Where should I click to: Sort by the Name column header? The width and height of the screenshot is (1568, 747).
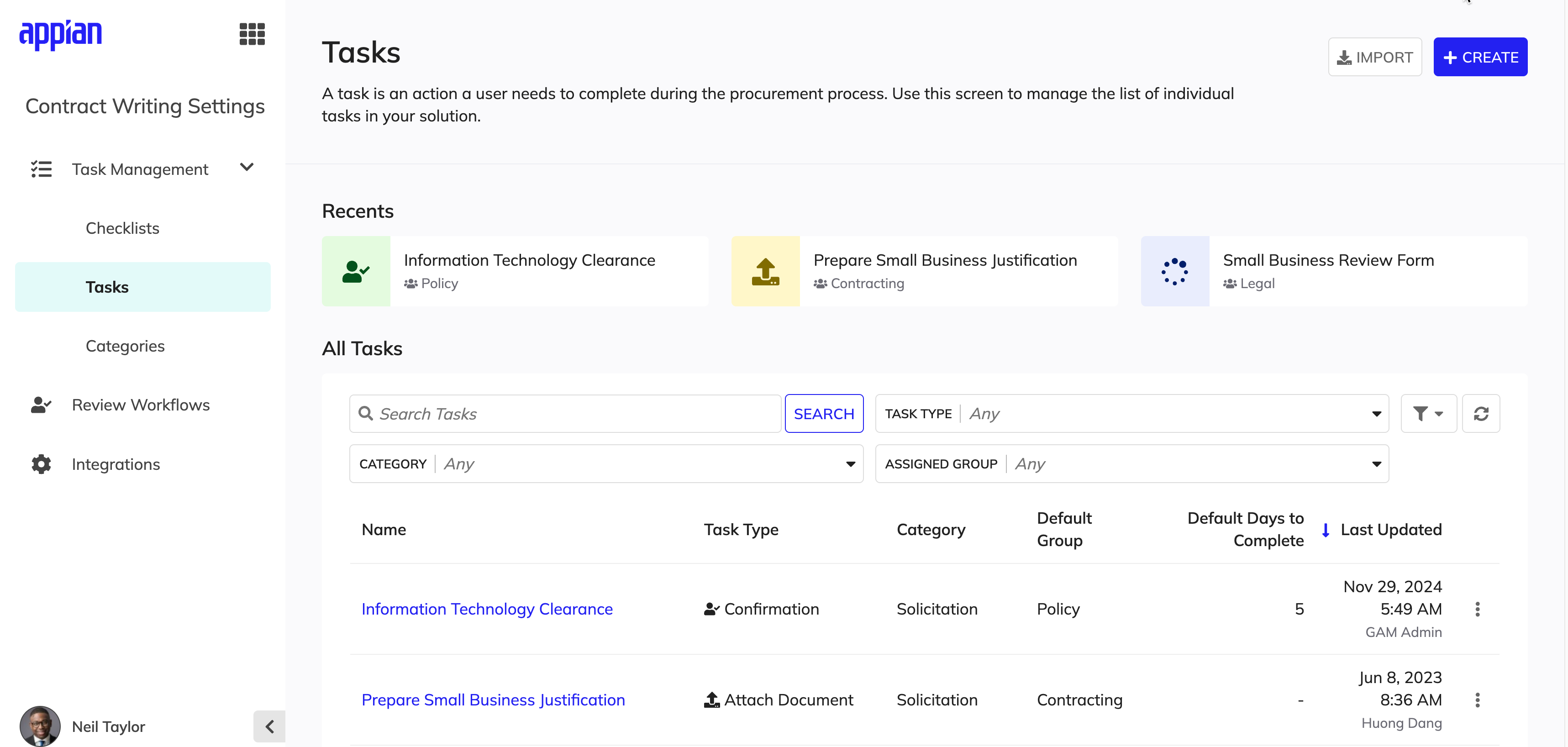tap(384, 530)
